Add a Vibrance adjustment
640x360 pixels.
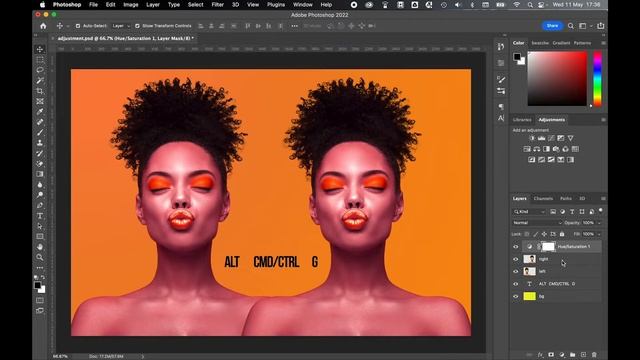point(570,138)
